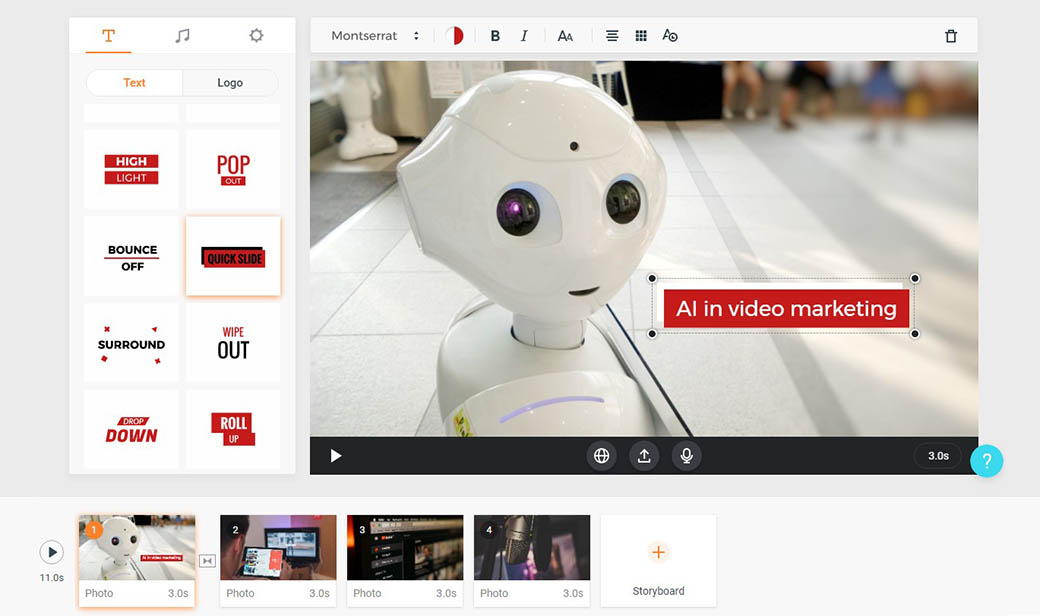Open the music tab in left panel

pyautogui.click(x=182, y=36)
